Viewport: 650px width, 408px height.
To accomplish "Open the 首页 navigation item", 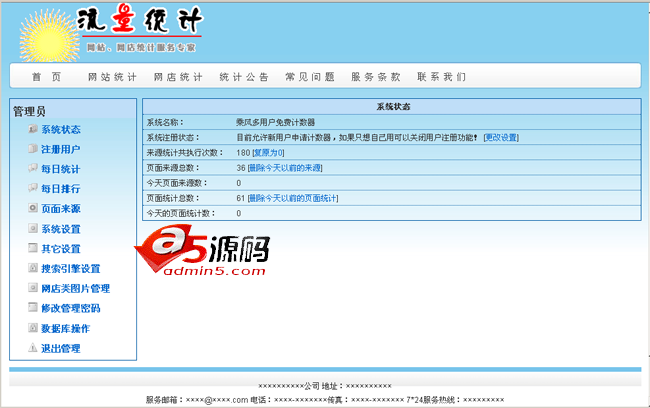I will click(46, 77).
